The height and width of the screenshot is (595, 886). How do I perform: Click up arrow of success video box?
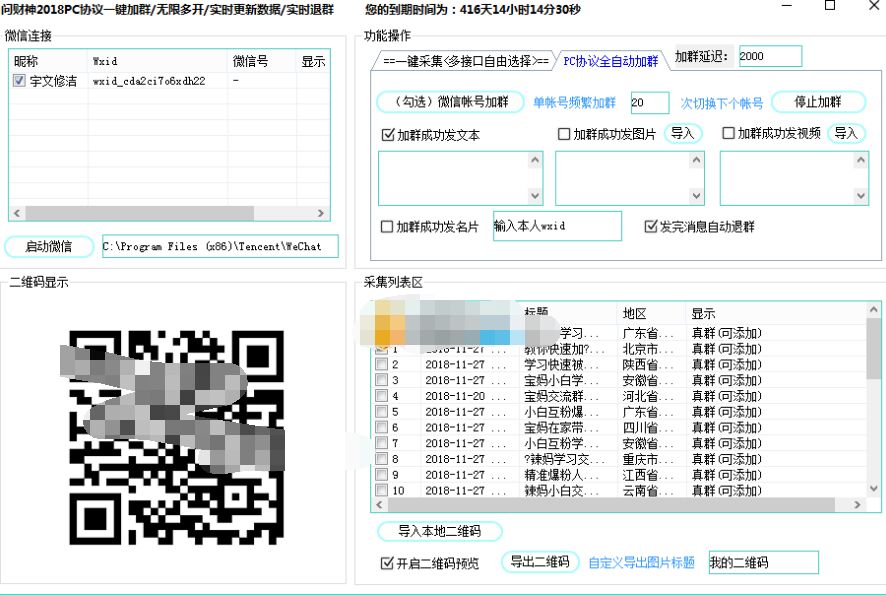pos(861,160)
